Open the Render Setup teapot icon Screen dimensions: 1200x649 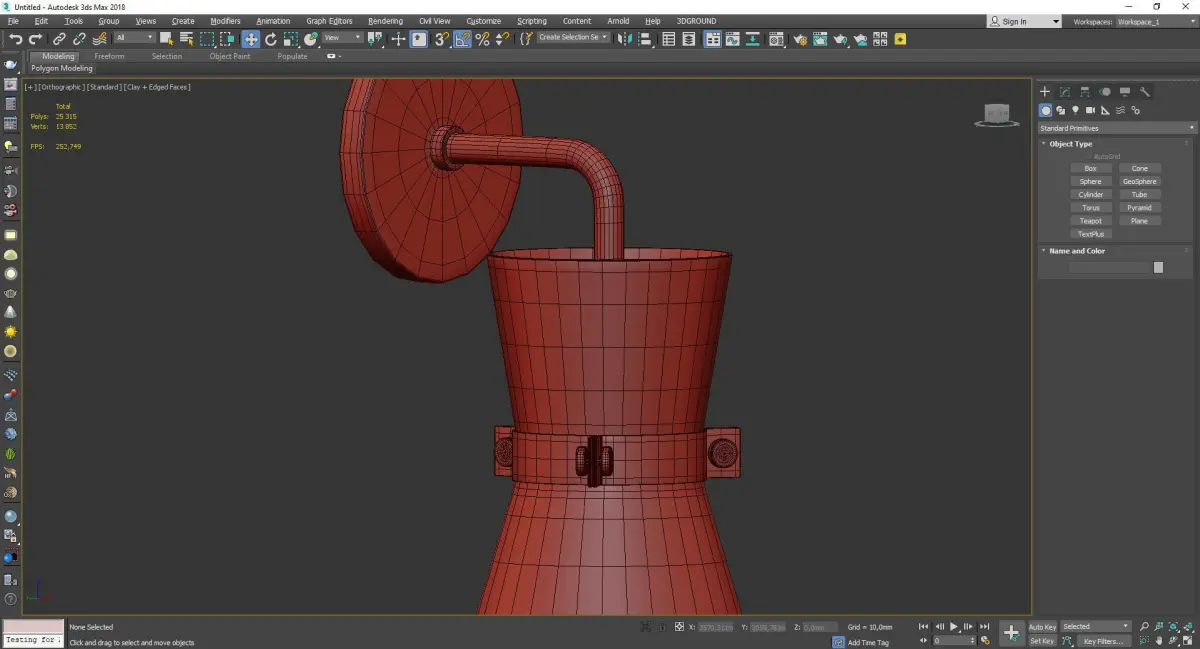[x=799, y=39]
